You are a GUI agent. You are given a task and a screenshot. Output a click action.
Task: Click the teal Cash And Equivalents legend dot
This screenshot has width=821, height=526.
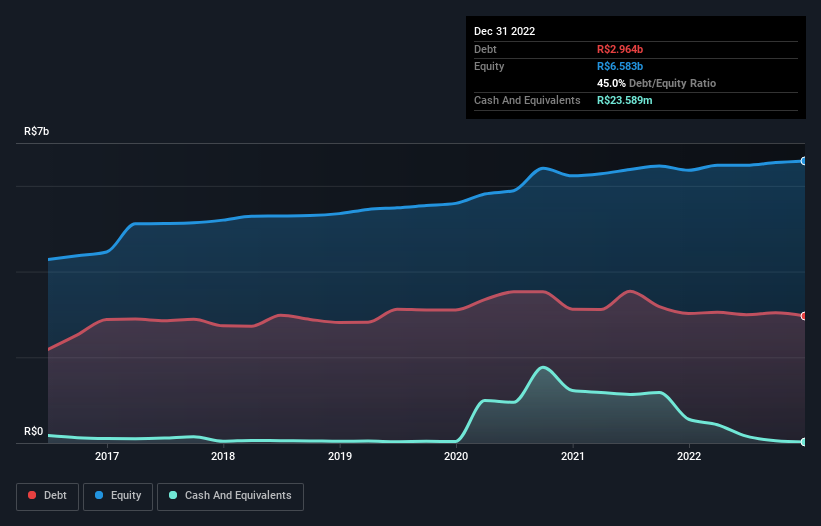pos(173,495)
